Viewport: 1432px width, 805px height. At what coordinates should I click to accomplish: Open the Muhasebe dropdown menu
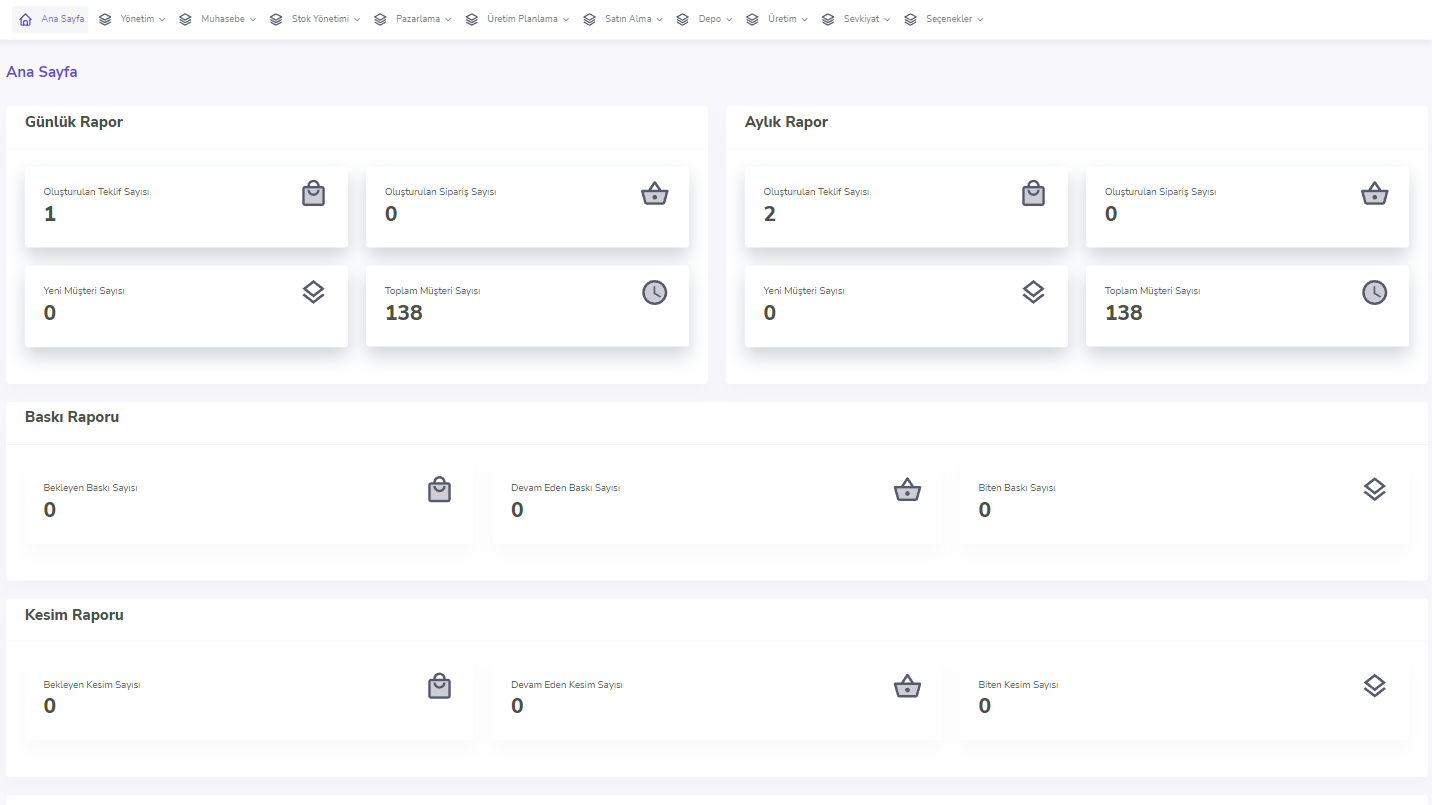coord(222,19)
